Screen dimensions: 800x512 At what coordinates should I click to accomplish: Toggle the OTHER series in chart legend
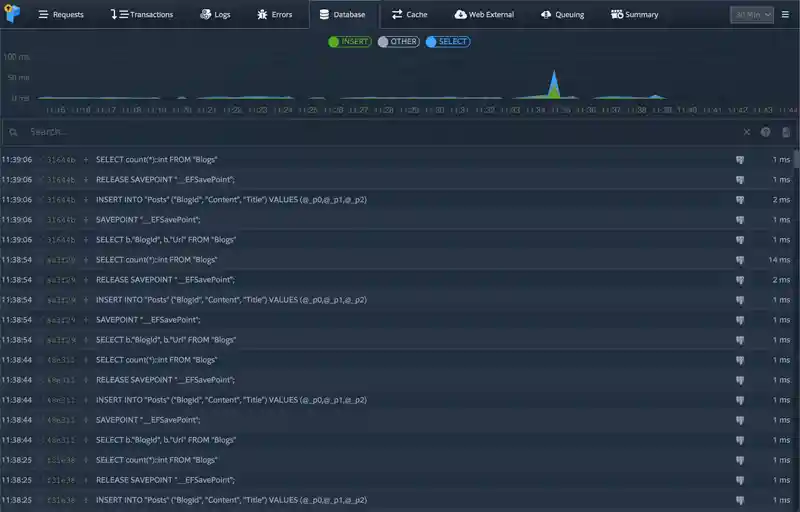point(398,42)
